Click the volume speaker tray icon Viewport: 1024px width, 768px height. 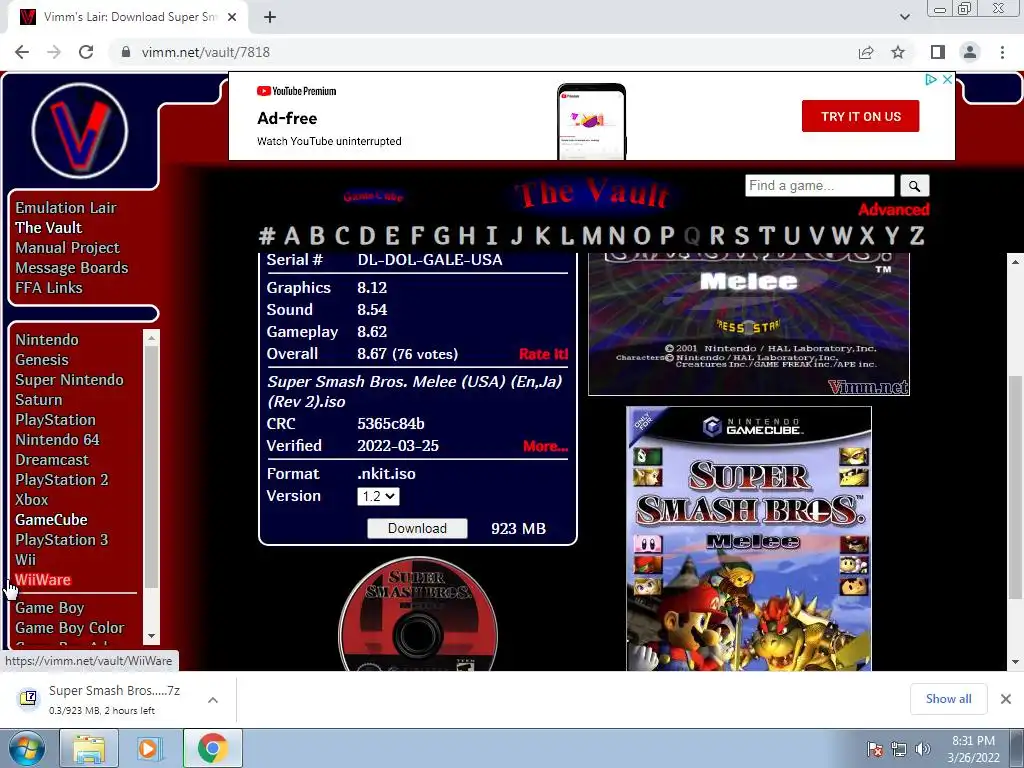tap(923, 749)
